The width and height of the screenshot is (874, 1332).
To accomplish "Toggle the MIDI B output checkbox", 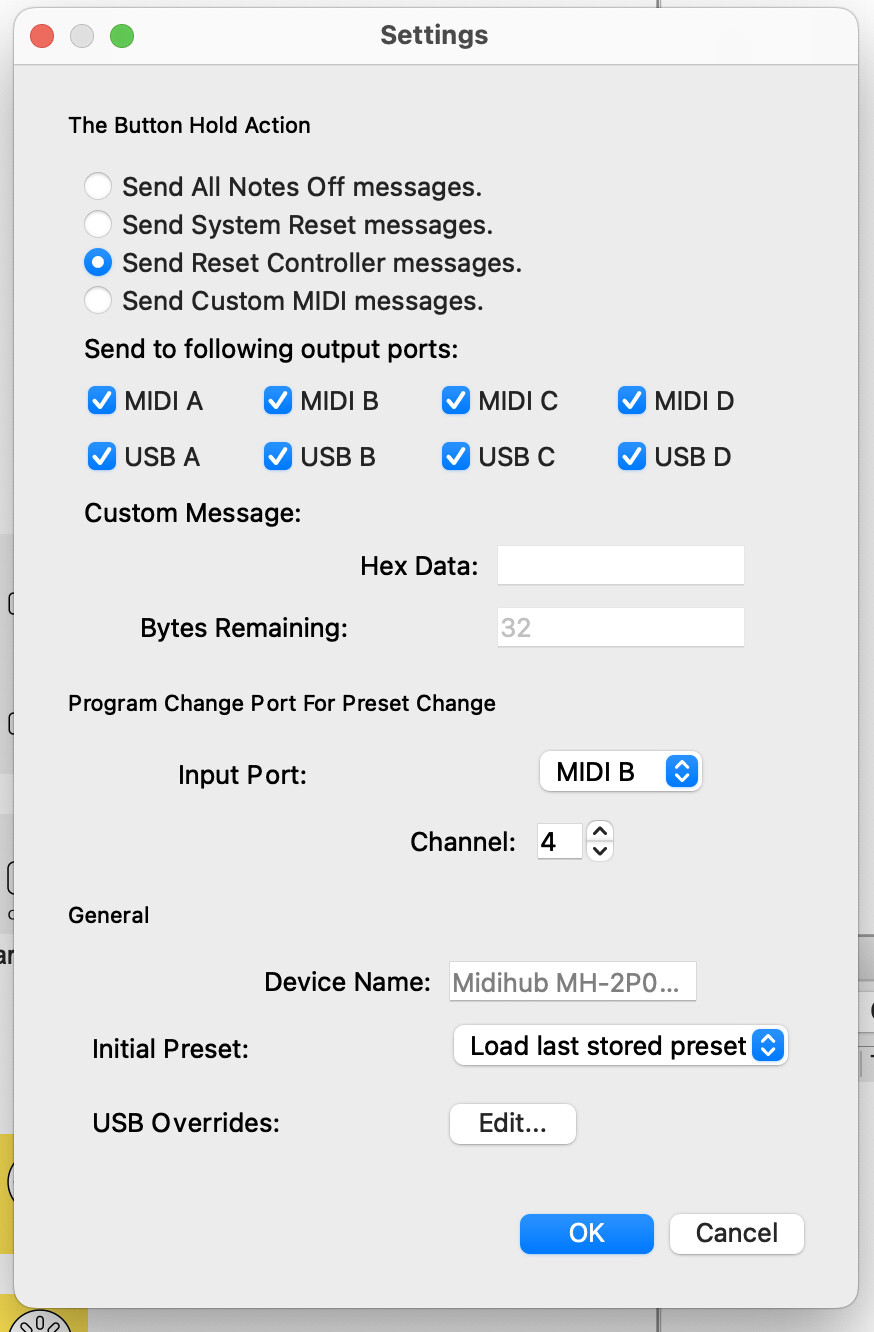I will (x=277, y=401).
